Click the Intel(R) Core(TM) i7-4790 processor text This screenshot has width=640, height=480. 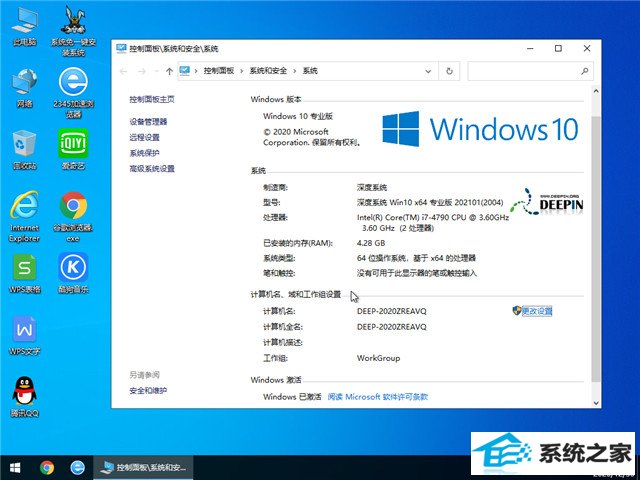click(x=433, y=222)
